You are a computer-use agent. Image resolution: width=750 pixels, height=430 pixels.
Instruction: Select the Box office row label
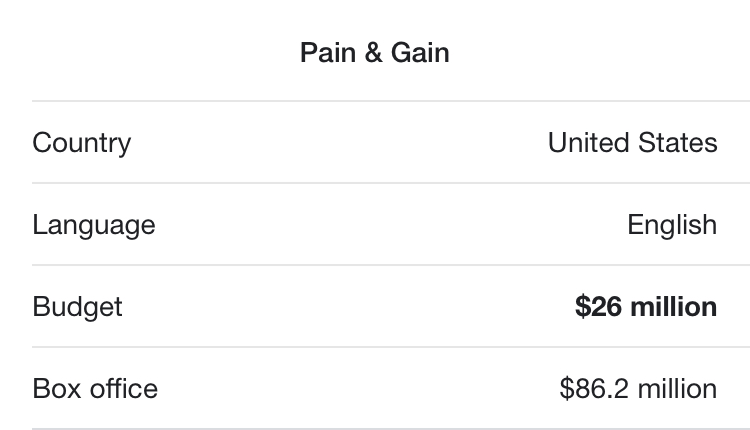(95, 388)
